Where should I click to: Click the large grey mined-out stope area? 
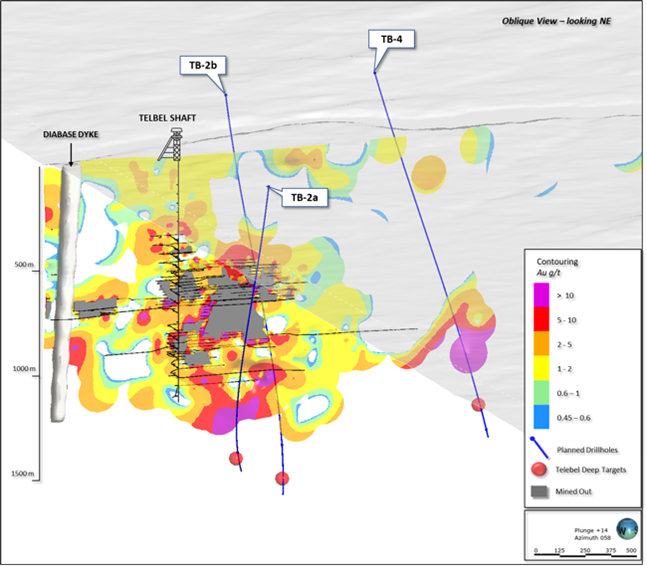tap(235, 321)
